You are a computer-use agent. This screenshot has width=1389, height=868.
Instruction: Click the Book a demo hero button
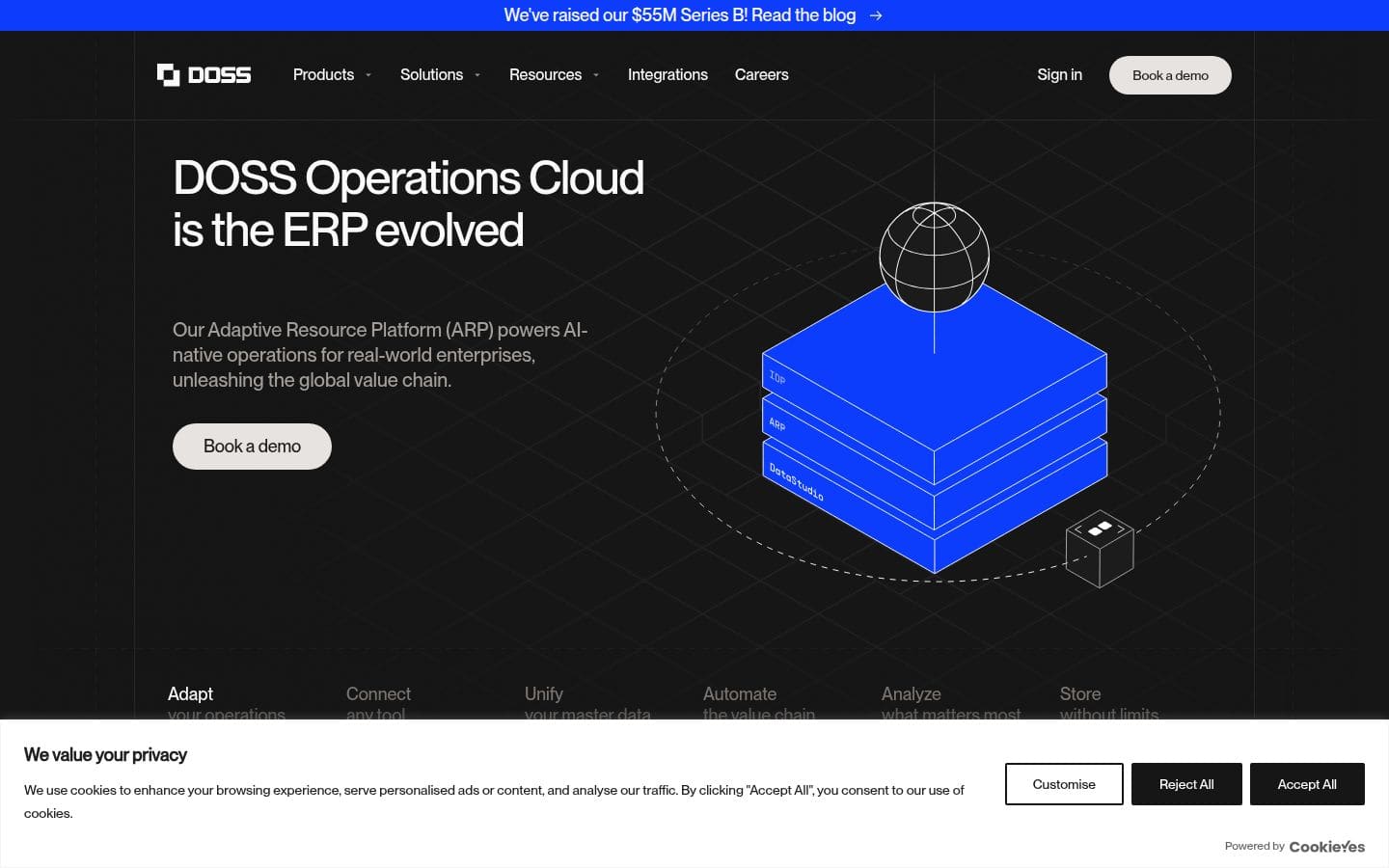click(x=252, y=447)
